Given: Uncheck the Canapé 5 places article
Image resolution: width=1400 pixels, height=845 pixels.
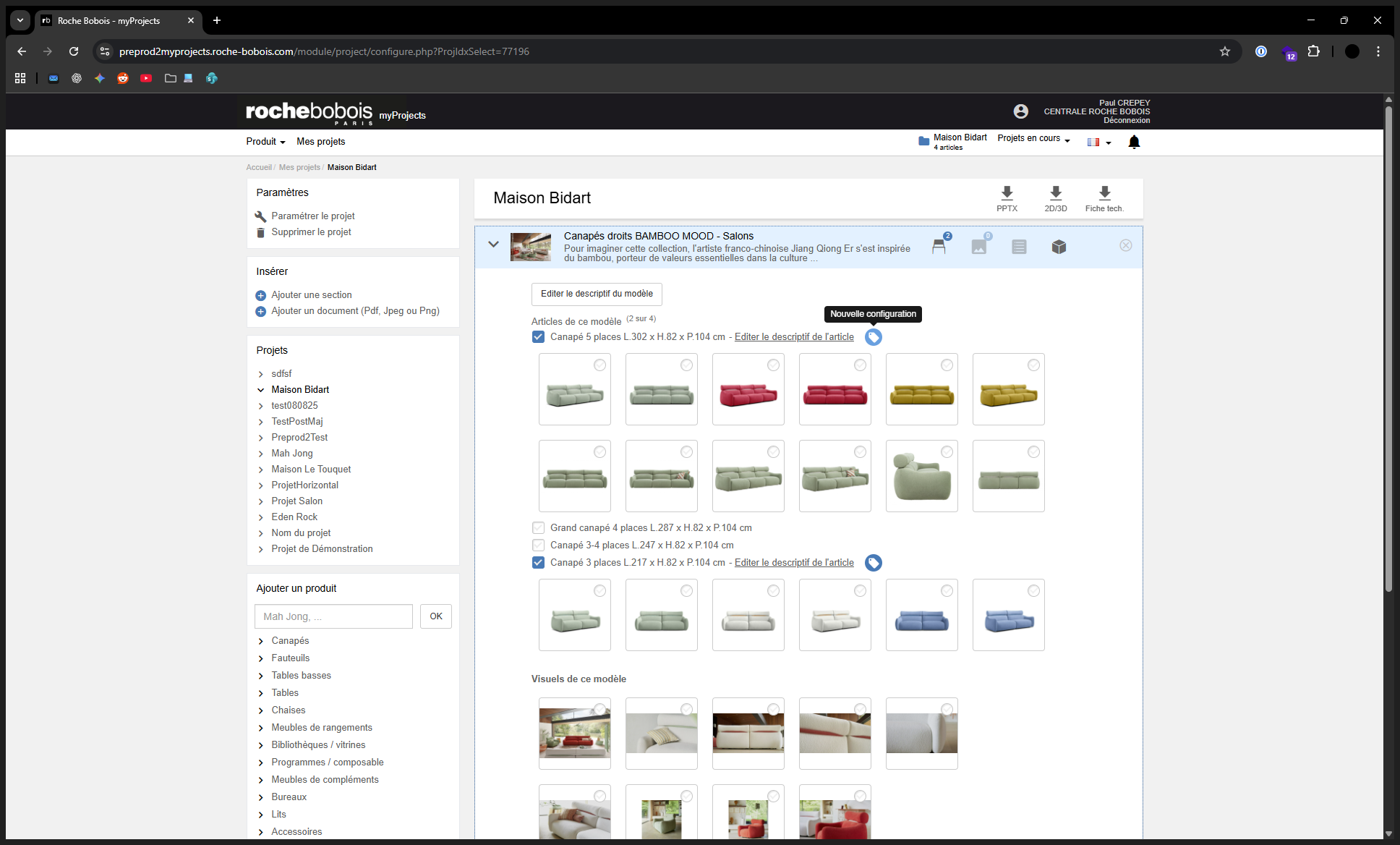Looking at the screenshot, I should click(538, 336).
